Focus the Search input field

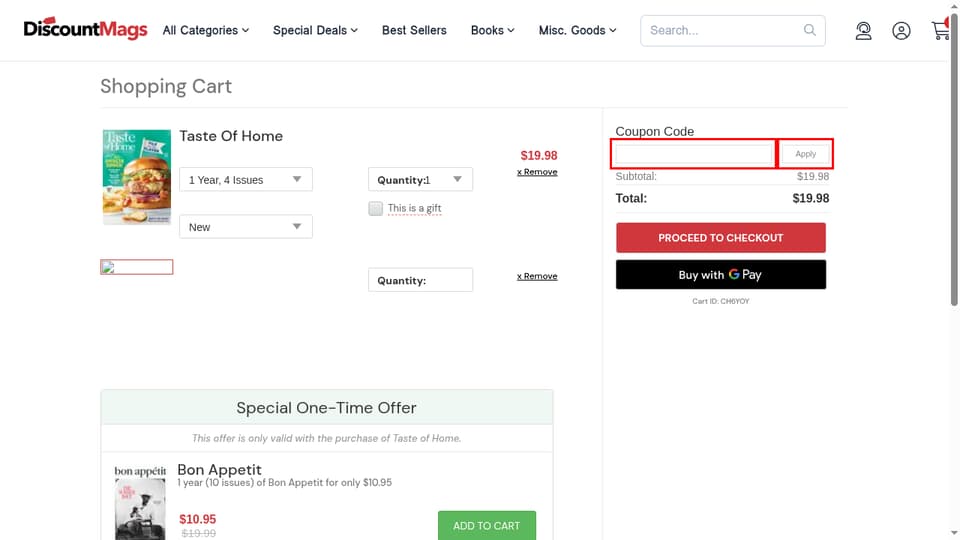(732, 31)
